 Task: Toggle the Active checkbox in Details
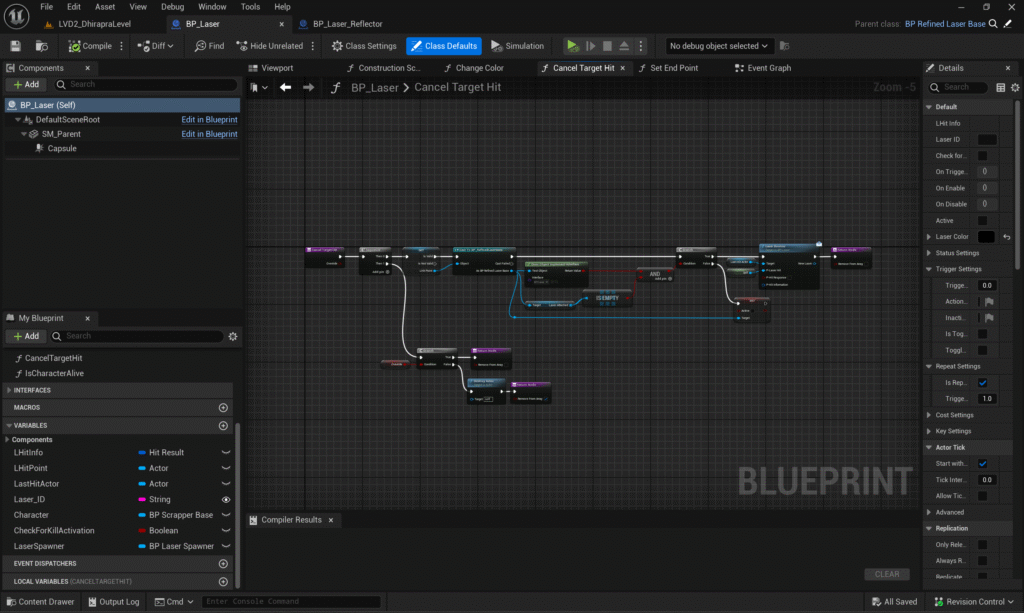(982, 221)
